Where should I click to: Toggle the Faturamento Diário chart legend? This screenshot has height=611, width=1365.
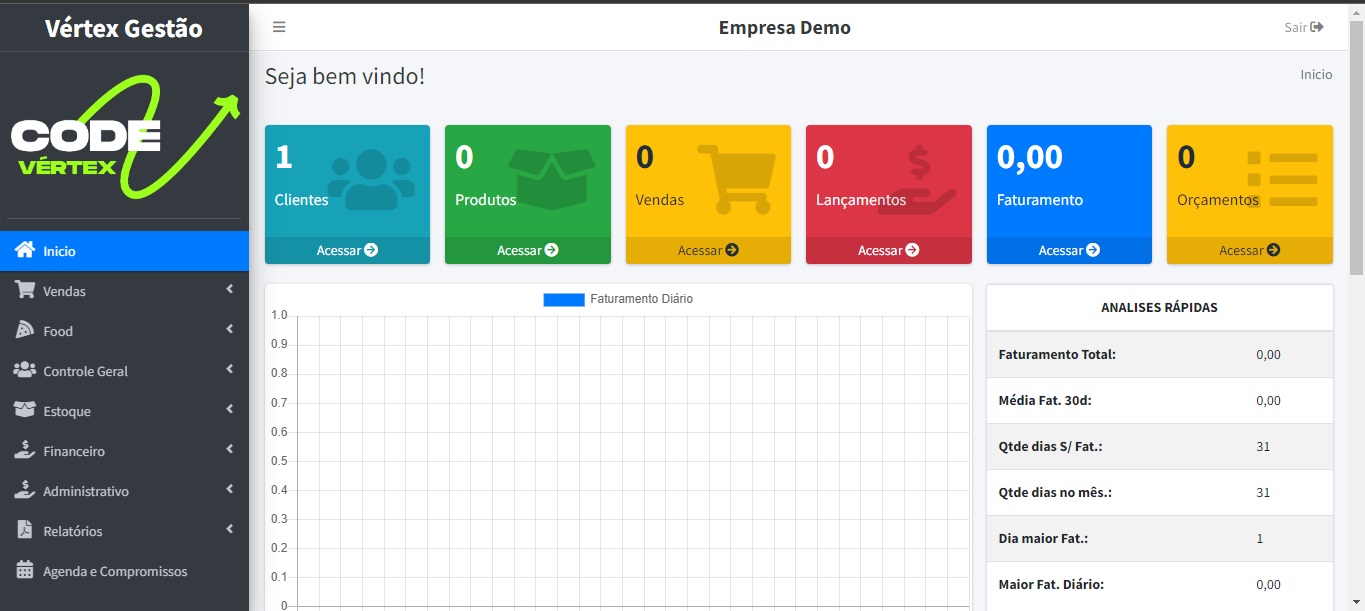point(617,299)
